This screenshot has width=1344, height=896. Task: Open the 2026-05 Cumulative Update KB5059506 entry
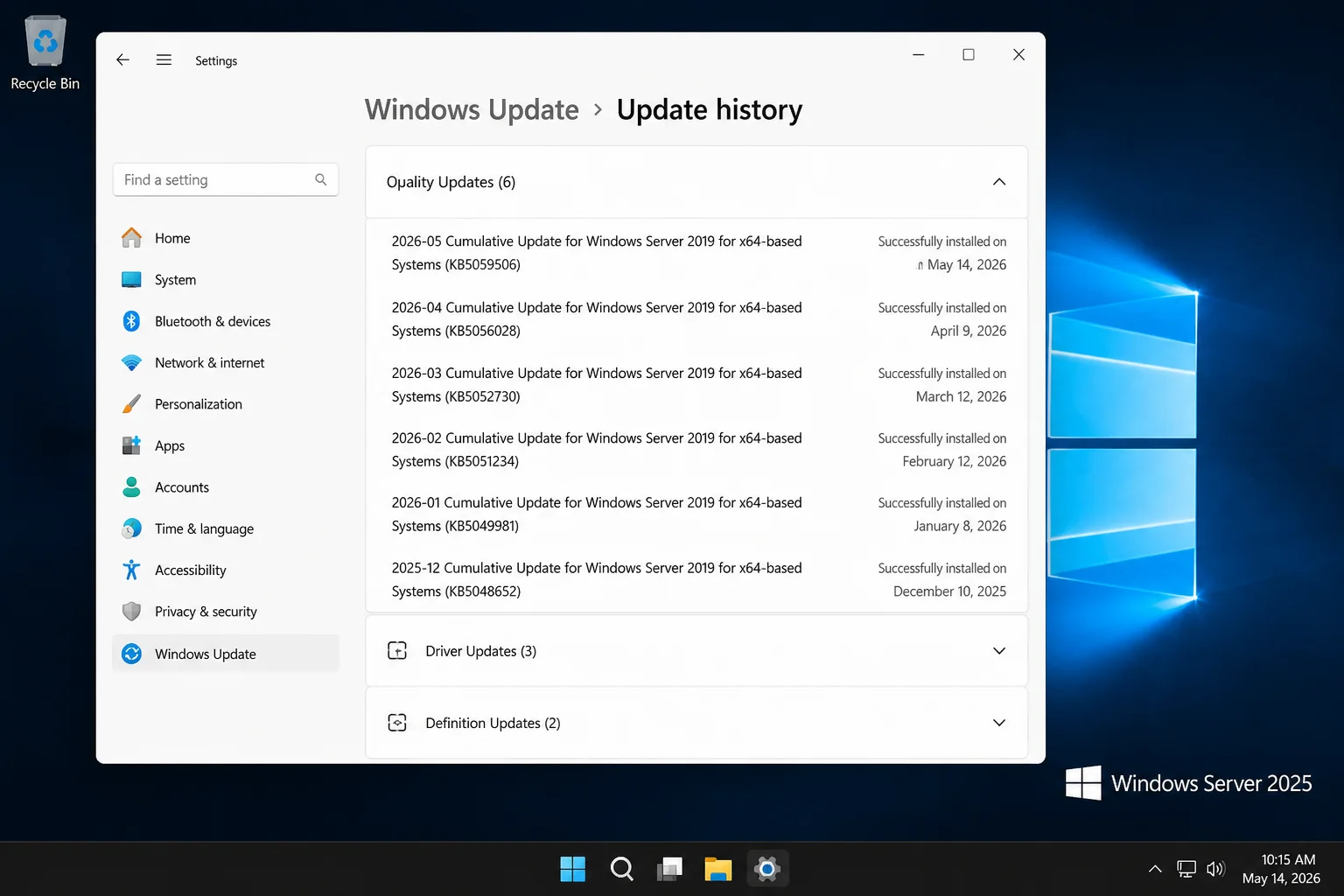click(x=696, y=253)
